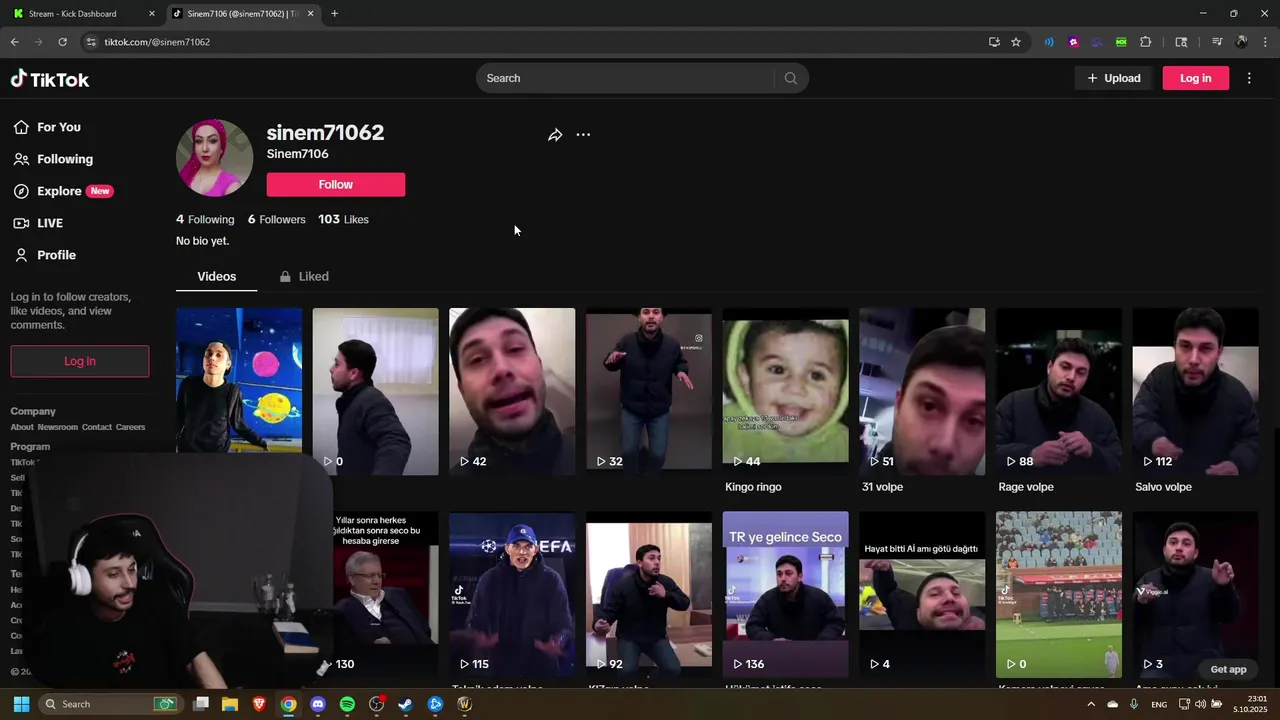Open the video with 42 views
The height and width of the screenshot is (720, 1280).
pos(512,391)
